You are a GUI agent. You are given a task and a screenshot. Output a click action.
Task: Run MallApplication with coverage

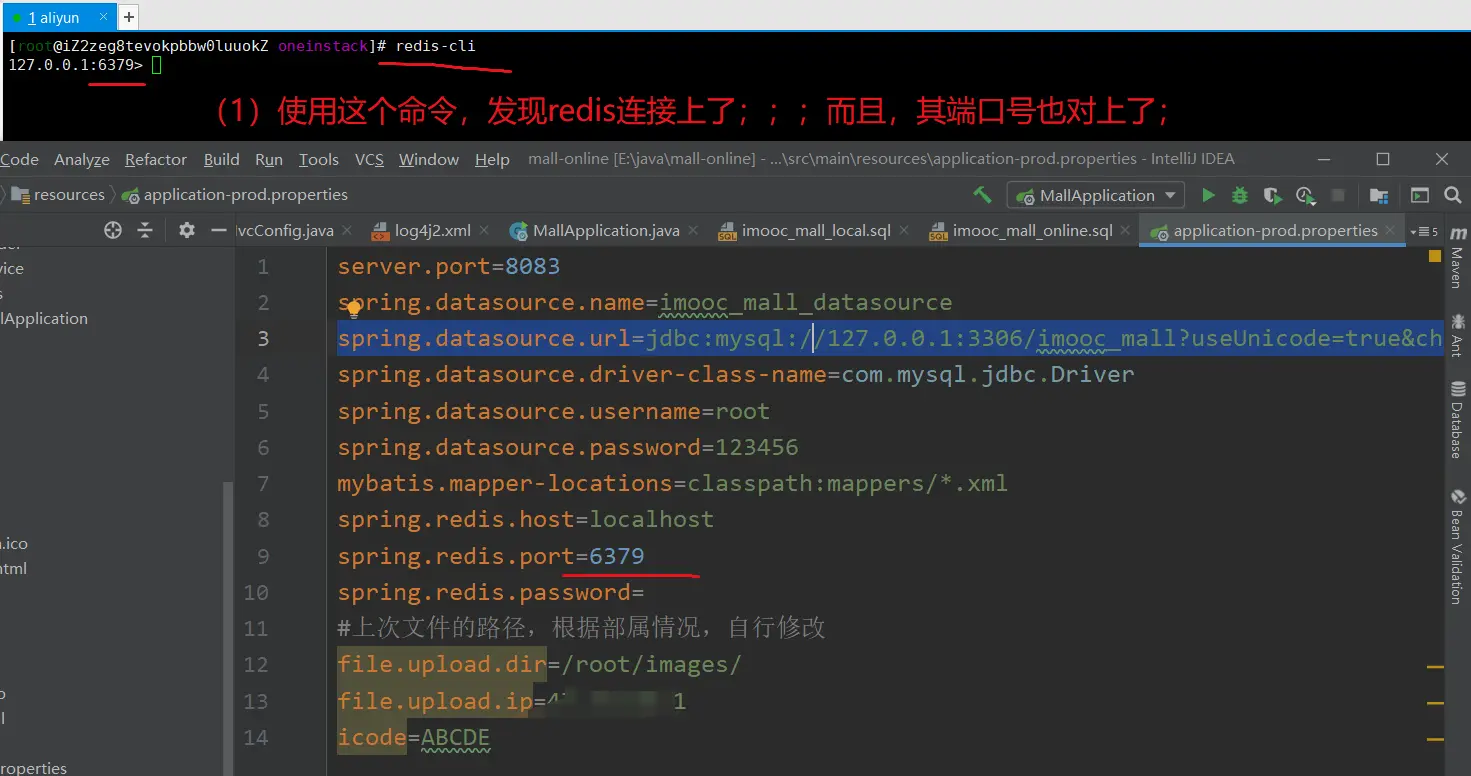point(1272,195)
